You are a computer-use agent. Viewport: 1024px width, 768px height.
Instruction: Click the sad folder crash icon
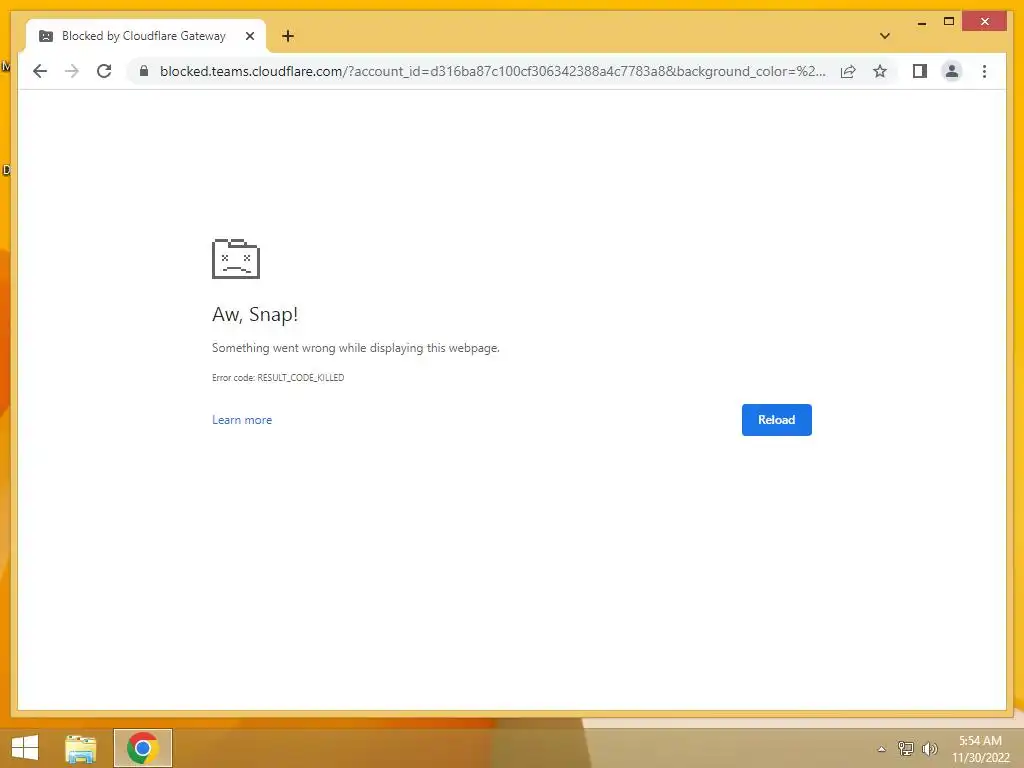pyautogui.click(x=236, y=259)
